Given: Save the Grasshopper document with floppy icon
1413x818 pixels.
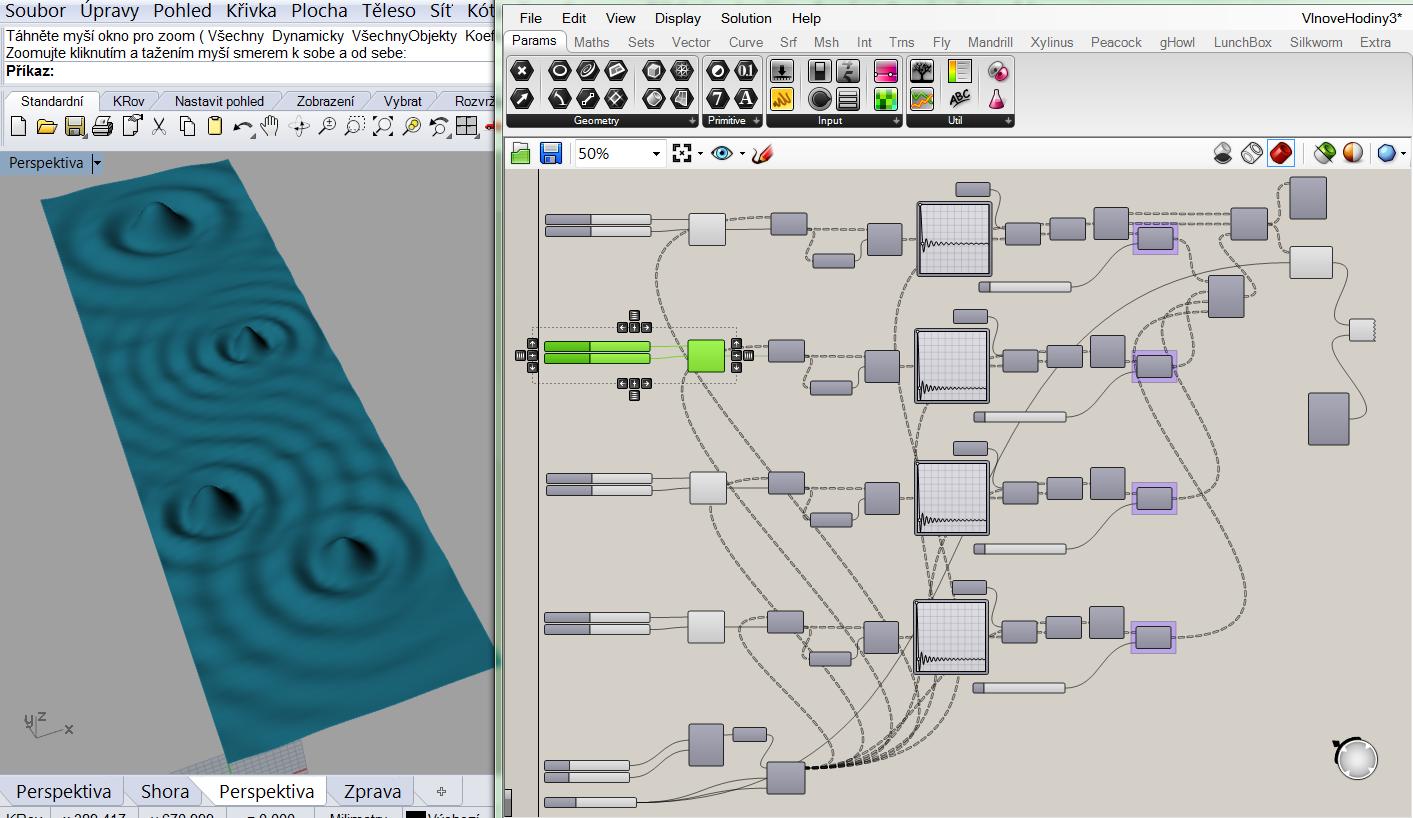Looking at the screenshot, I should [550, 153].
